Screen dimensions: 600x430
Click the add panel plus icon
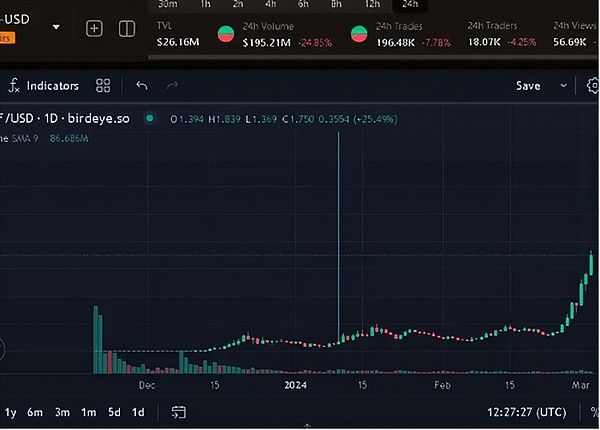click(x=94, y=28)
